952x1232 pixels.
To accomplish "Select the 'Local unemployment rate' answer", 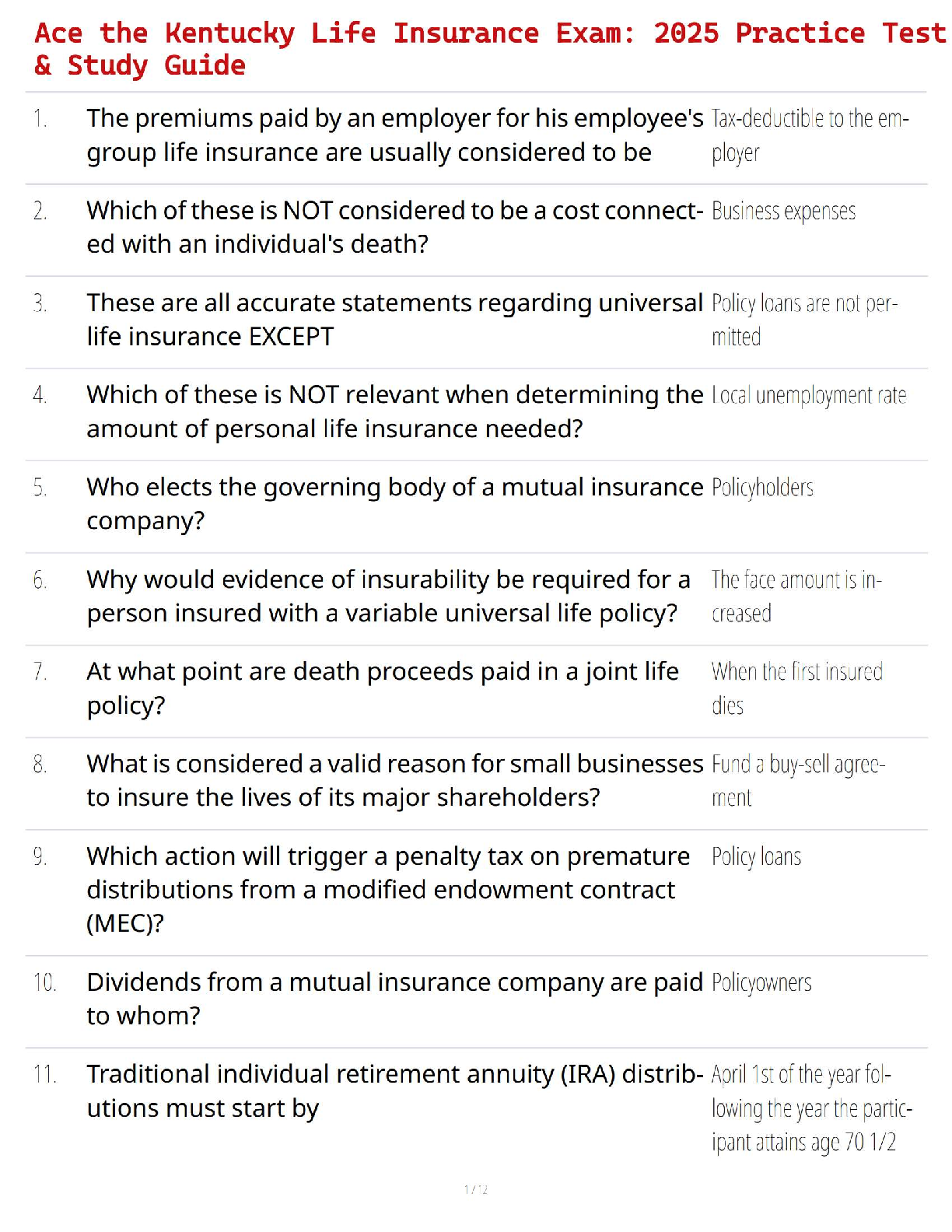I will point(809,395).
